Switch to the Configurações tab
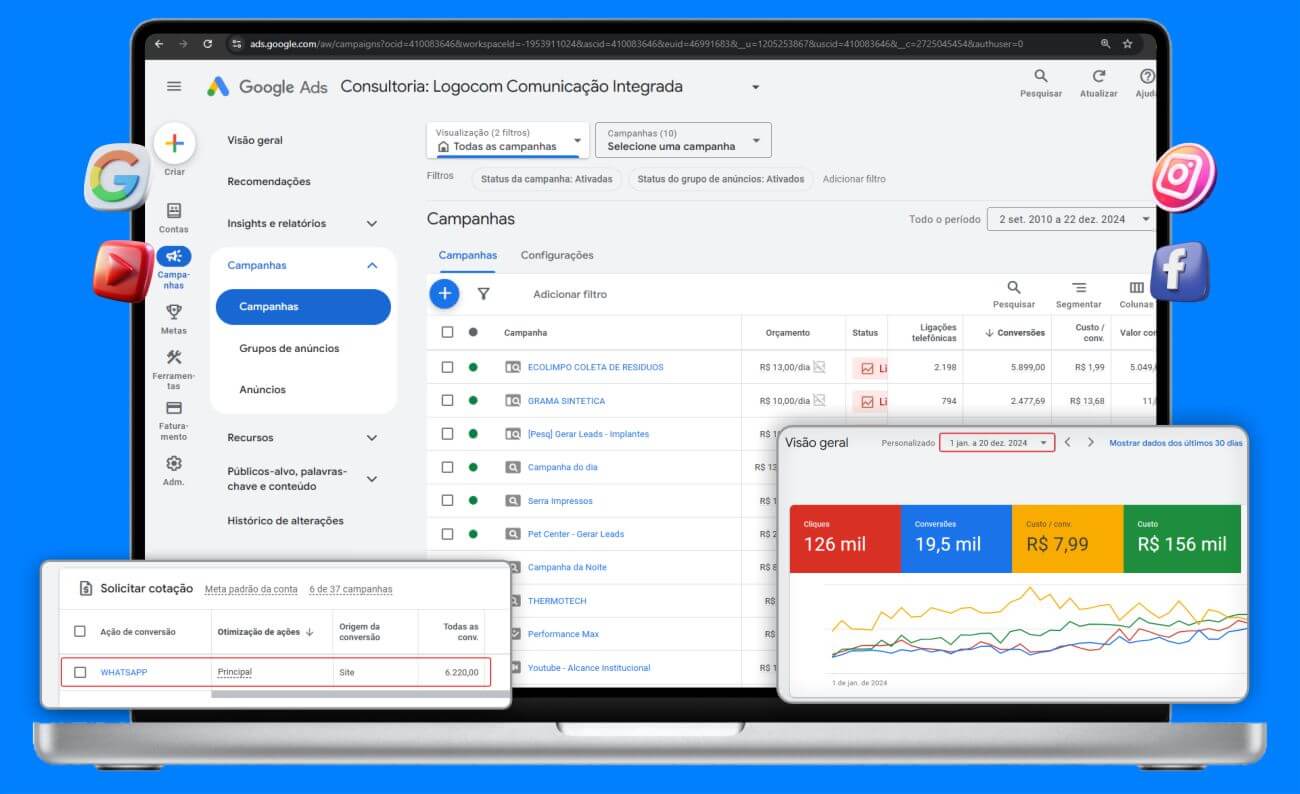 (x=557, y=255)
